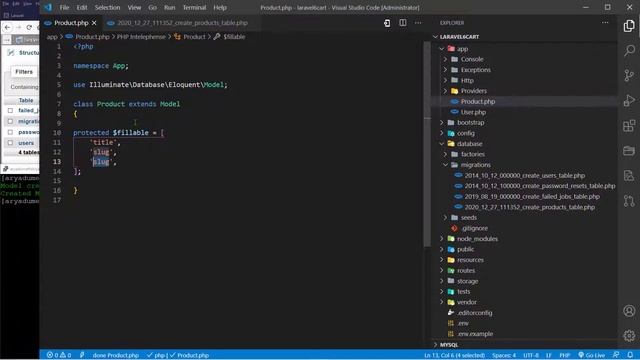Check the migrations table checkbox in phpMyAdmin
This screenshot has width=640, height=360.
coord(10,121)
